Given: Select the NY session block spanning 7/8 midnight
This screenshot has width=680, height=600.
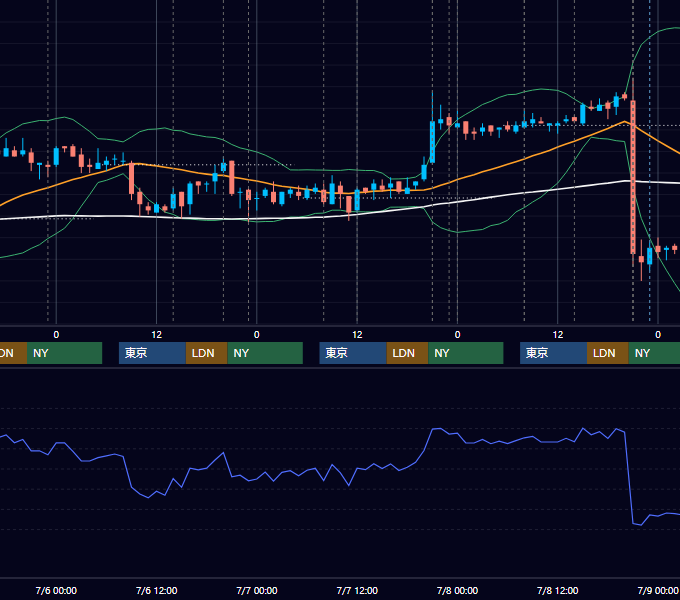Looking at the screenshot, I should (x=466, y=353).
